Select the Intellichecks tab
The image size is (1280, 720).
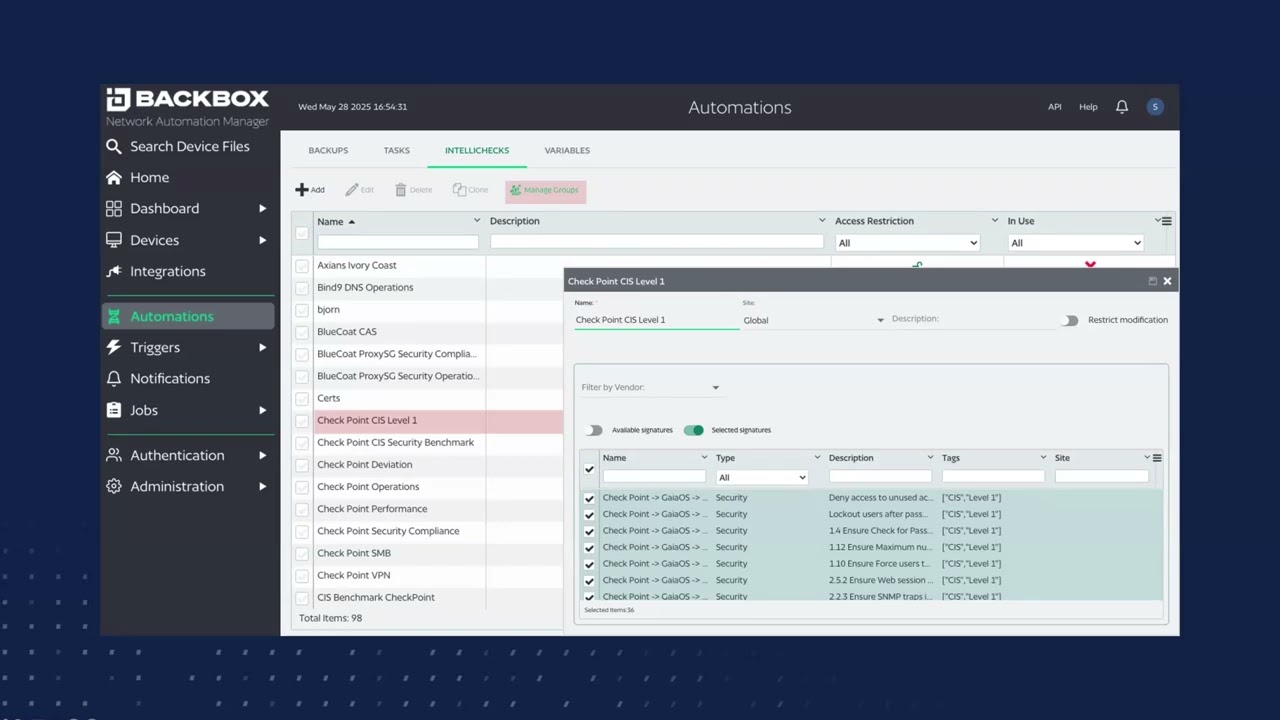click(477, 150)
